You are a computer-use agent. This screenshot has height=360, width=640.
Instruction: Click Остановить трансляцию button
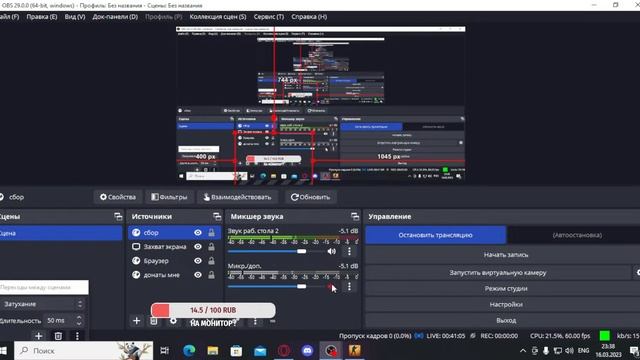coord(436,235)
